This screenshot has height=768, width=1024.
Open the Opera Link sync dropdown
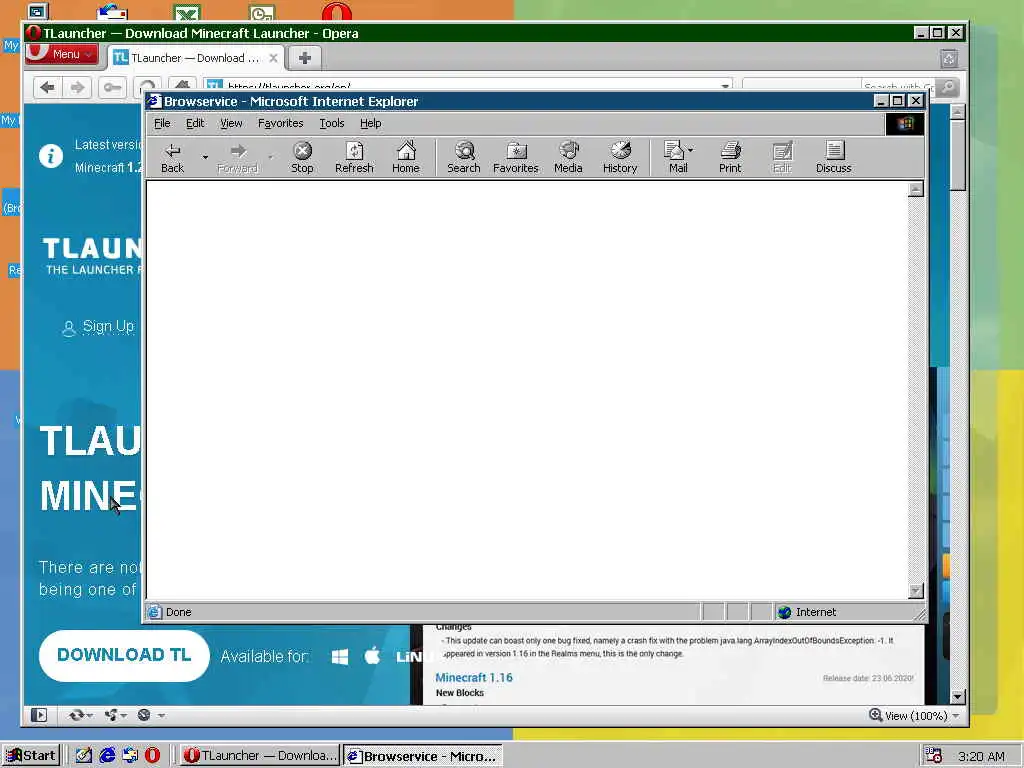pyautogui.click(x=80, y=715)
